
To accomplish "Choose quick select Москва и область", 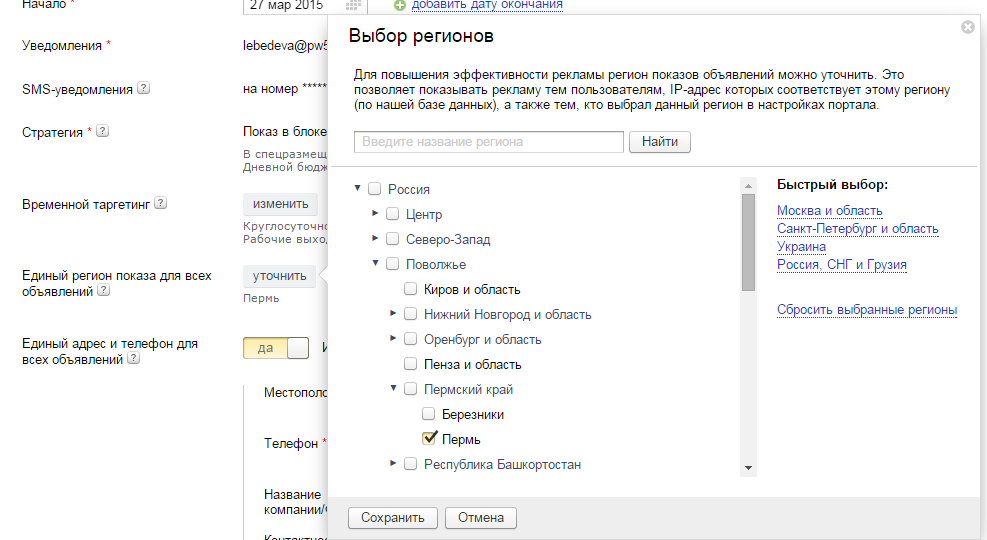I will click(x=829, y=211).
